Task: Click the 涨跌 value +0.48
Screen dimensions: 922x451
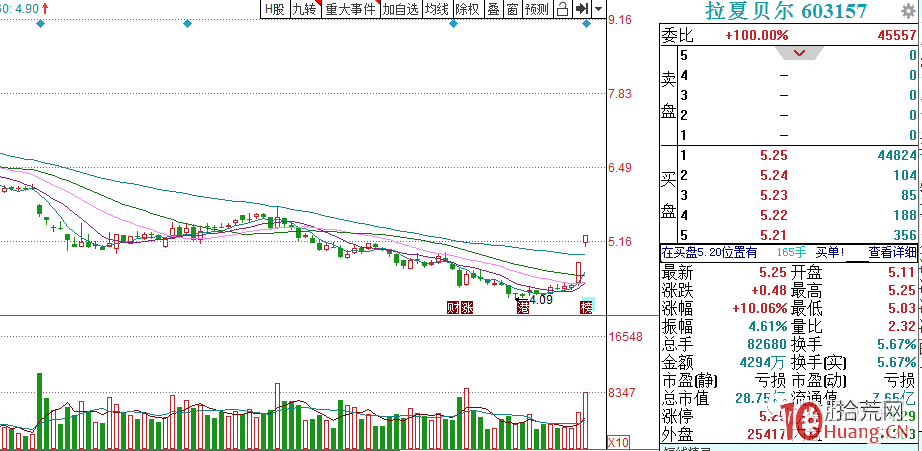Action: [769, 290]
